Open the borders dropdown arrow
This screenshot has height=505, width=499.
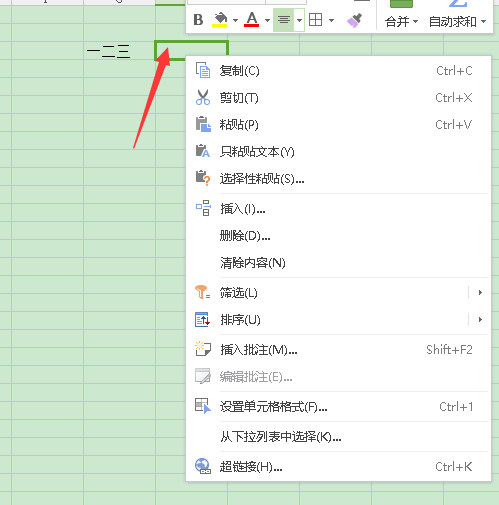[331, 21]
